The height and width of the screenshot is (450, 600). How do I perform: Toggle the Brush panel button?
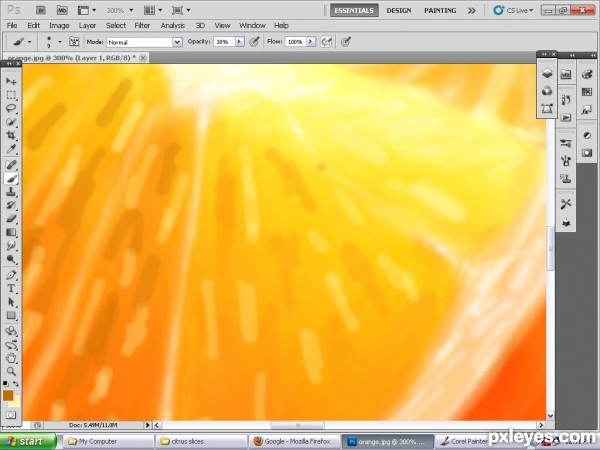point(74,41)
